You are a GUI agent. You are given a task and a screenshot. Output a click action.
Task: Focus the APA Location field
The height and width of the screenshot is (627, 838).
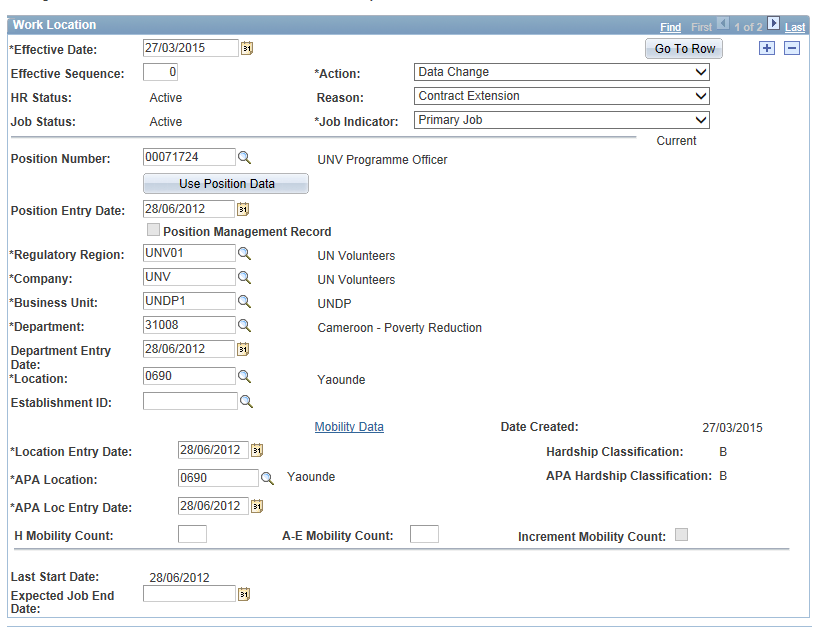(x=218, y=478)
